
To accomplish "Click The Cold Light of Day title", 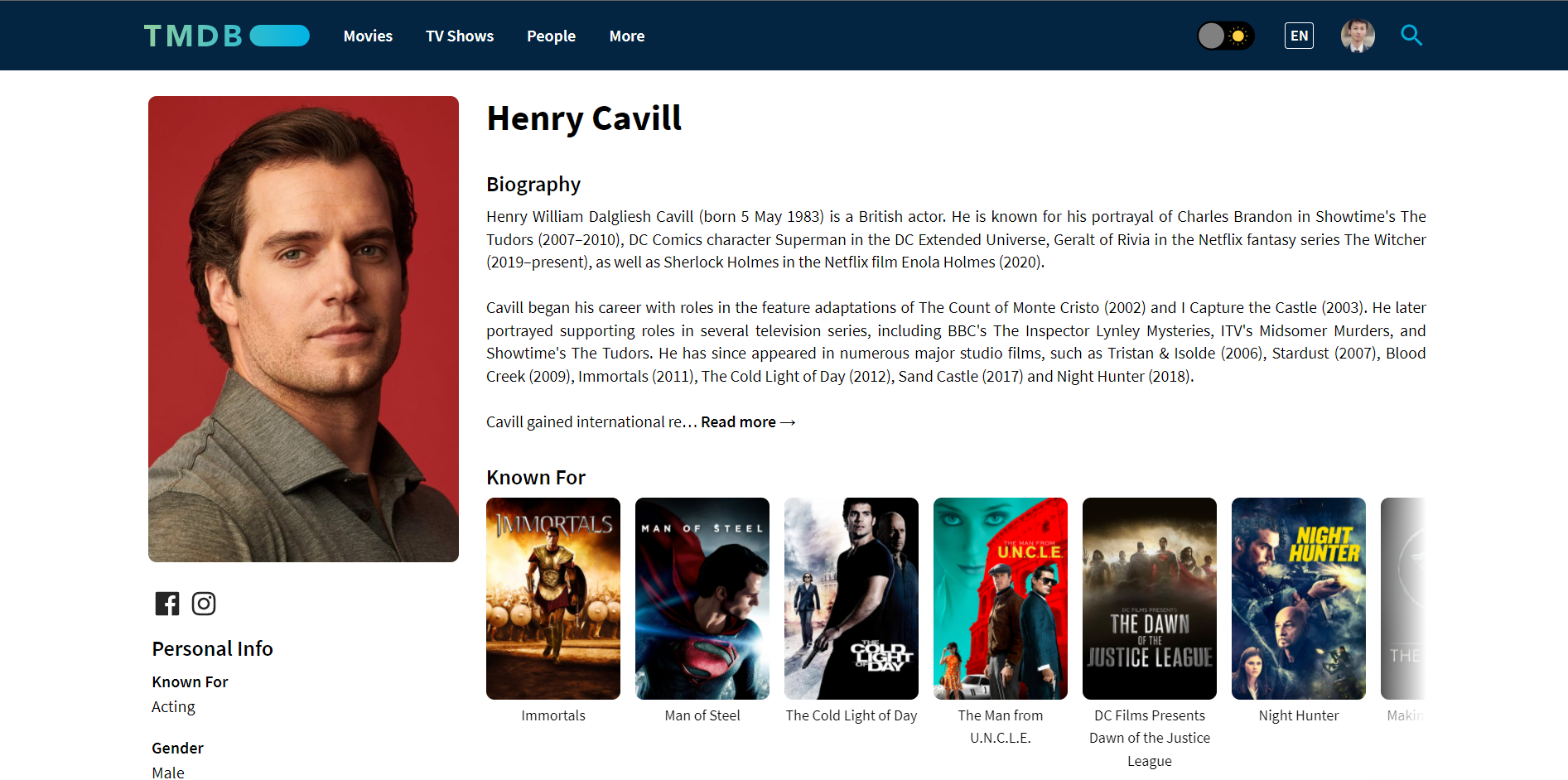I will click(852, 715).
